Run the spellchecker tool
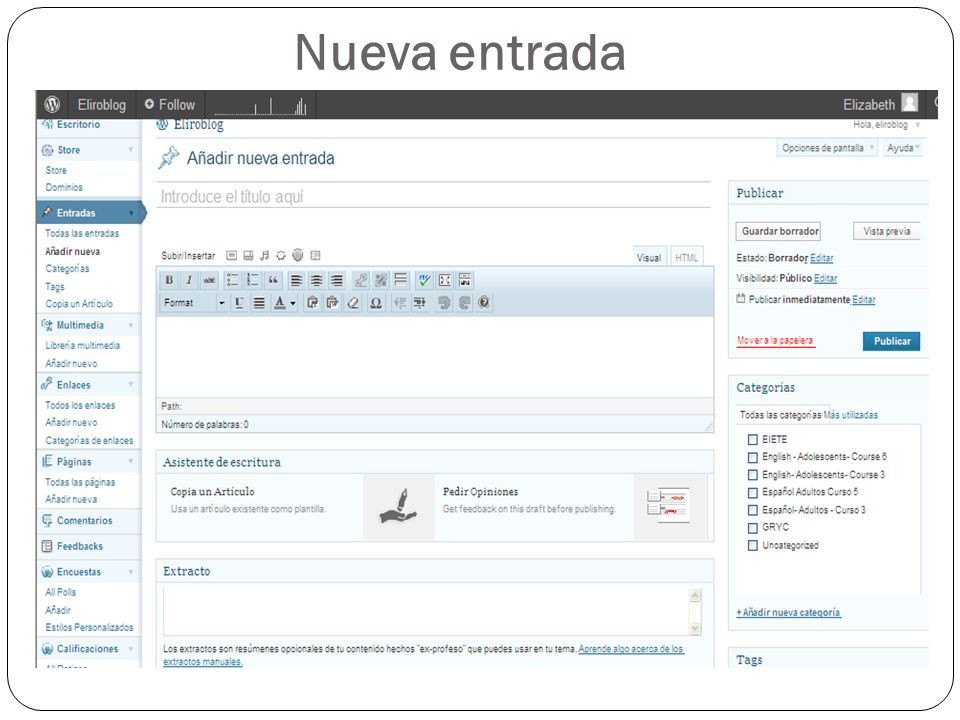Image resolution: width=960 pixels, height=720 pixels. (424, 280)
